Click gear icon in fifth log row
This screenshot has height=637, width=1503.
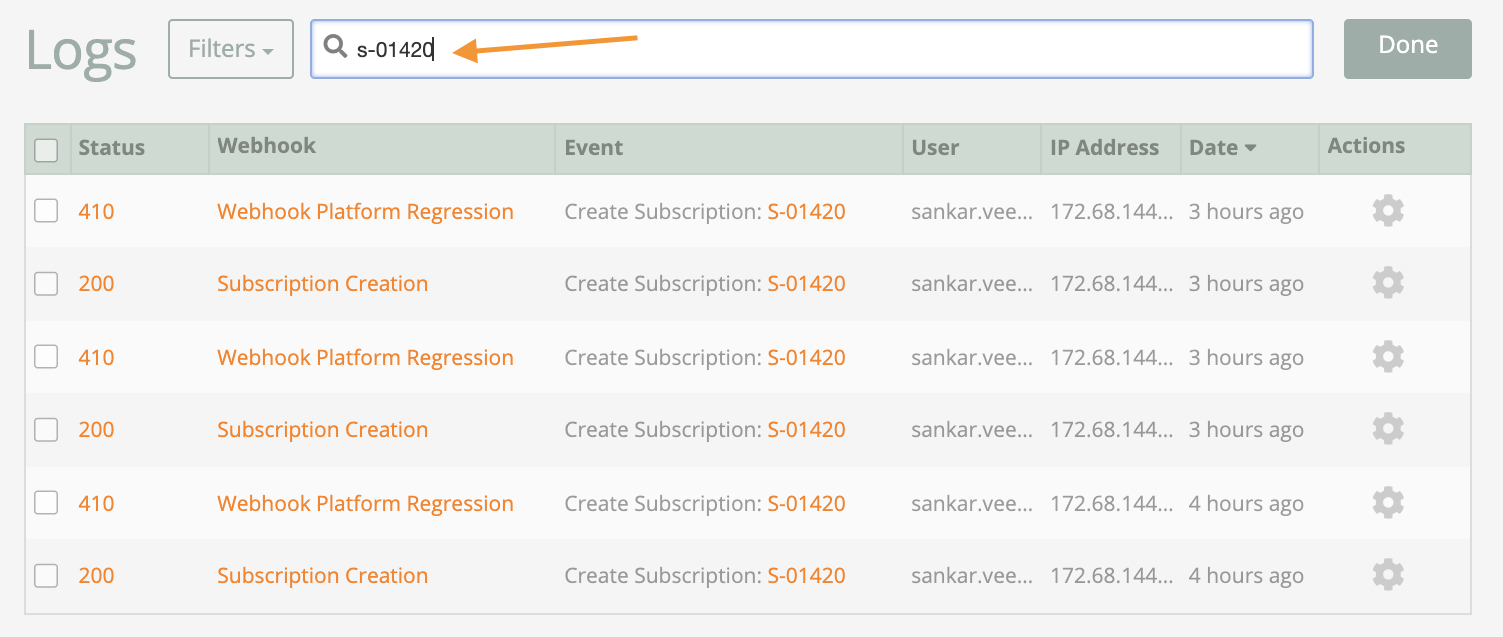coord(1388,502)
